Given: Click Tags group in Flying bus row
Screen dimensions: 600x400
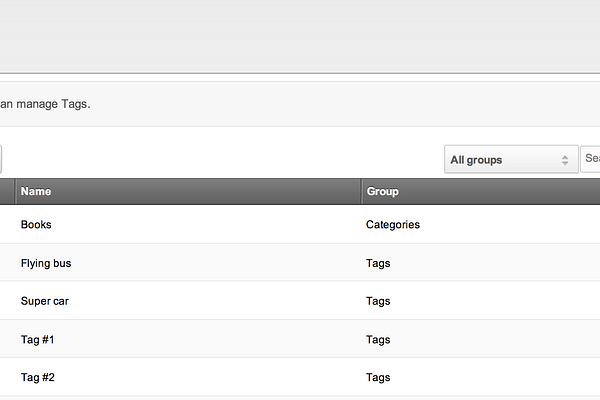Looking at the screenshot, I should click(378, 263).
